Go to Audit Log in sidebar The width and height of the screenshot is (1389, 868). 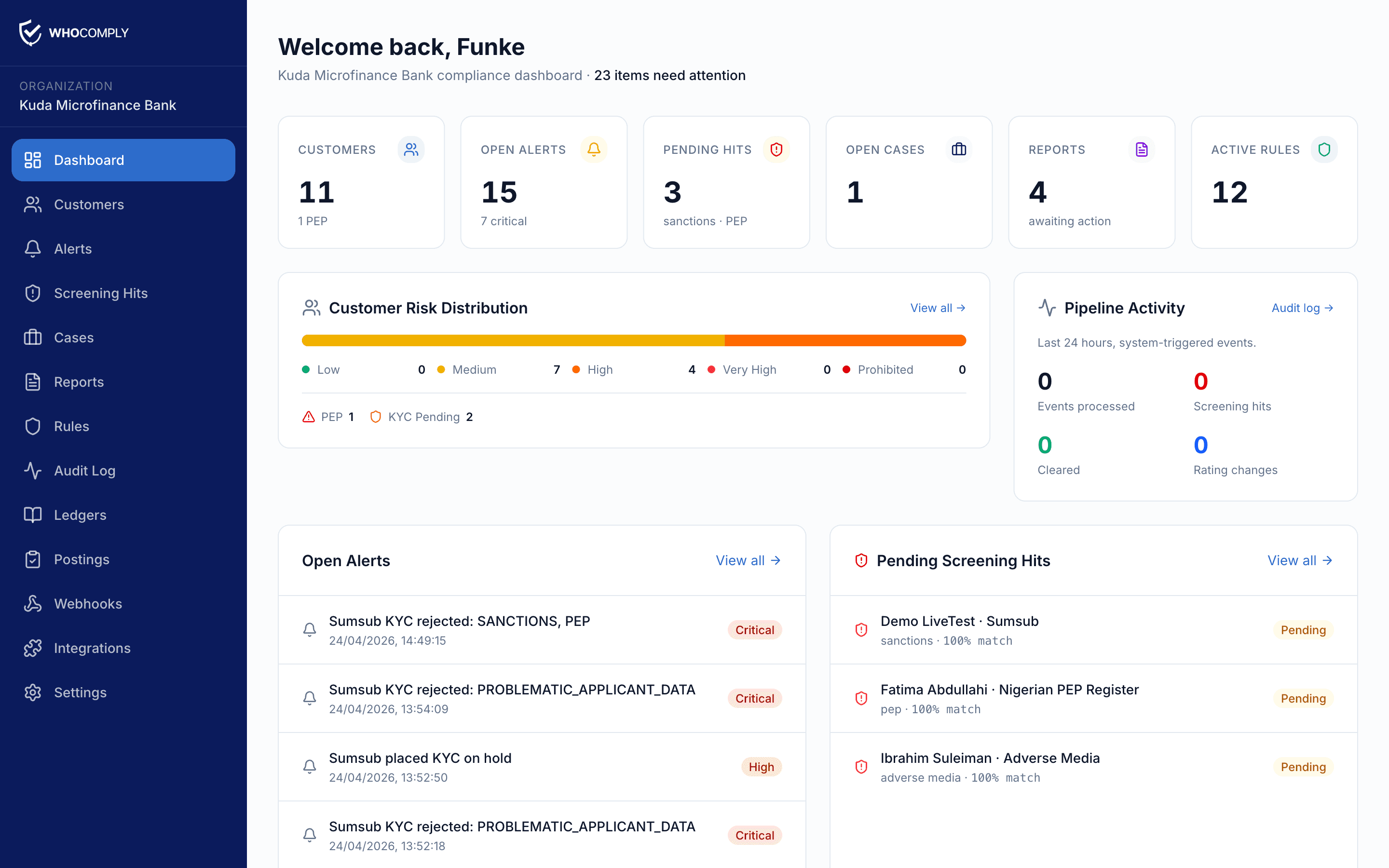click(123, 471)
